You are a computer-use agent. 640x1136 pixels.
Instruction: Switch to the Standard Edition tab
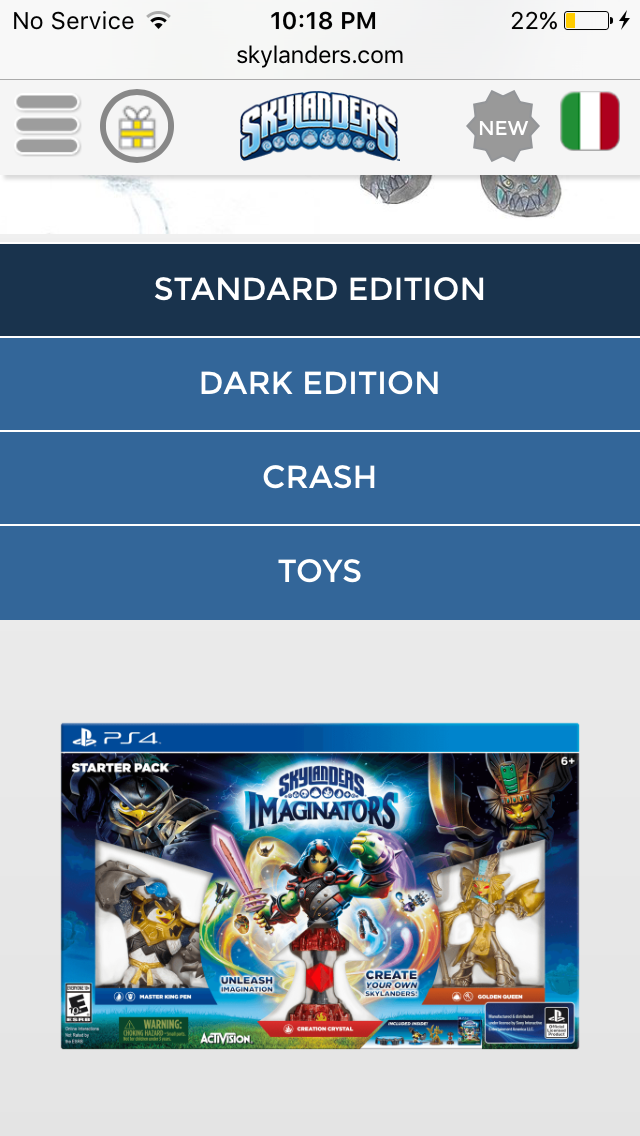pos(320,290)
